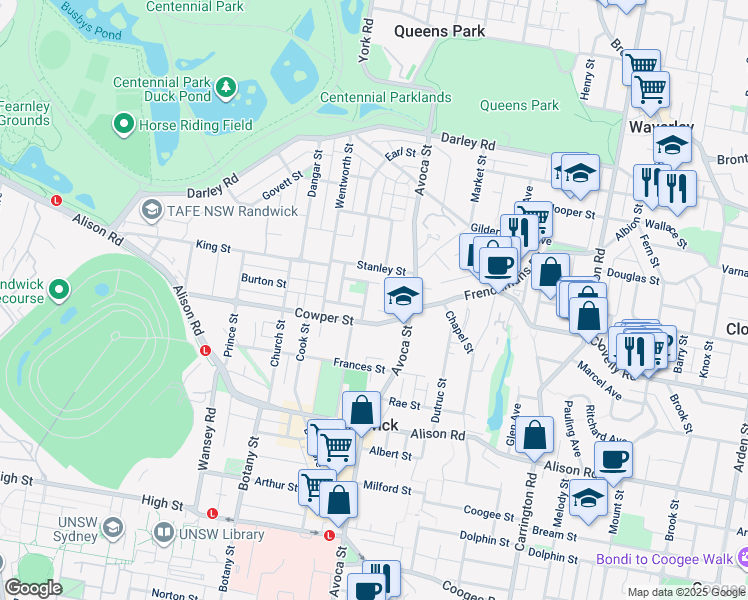Click the Albert St label
This screenshot has width=748, height=600.
click(x=390, y=453)
